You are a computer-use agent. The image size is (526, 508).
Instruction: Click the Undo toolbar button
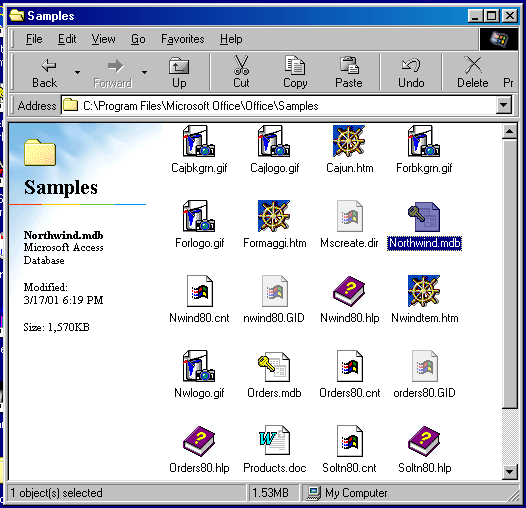click(411, 72)
